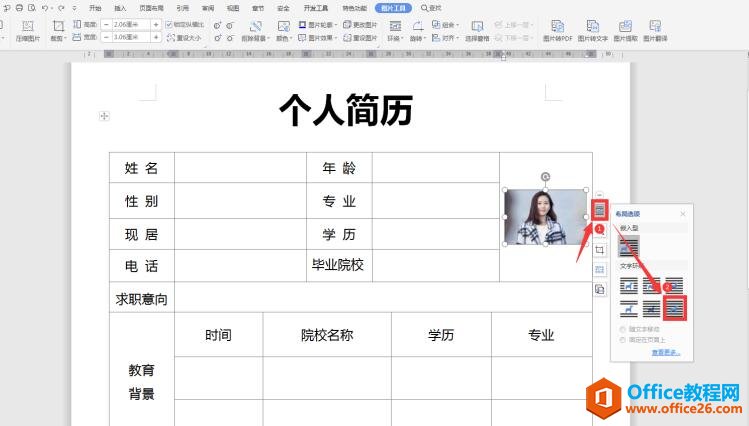Image resolution: width=749 pixels, height=426 pixels.
Task: Click the 压缩图片 compress picture icon
Action: click(x=26, y=29)
